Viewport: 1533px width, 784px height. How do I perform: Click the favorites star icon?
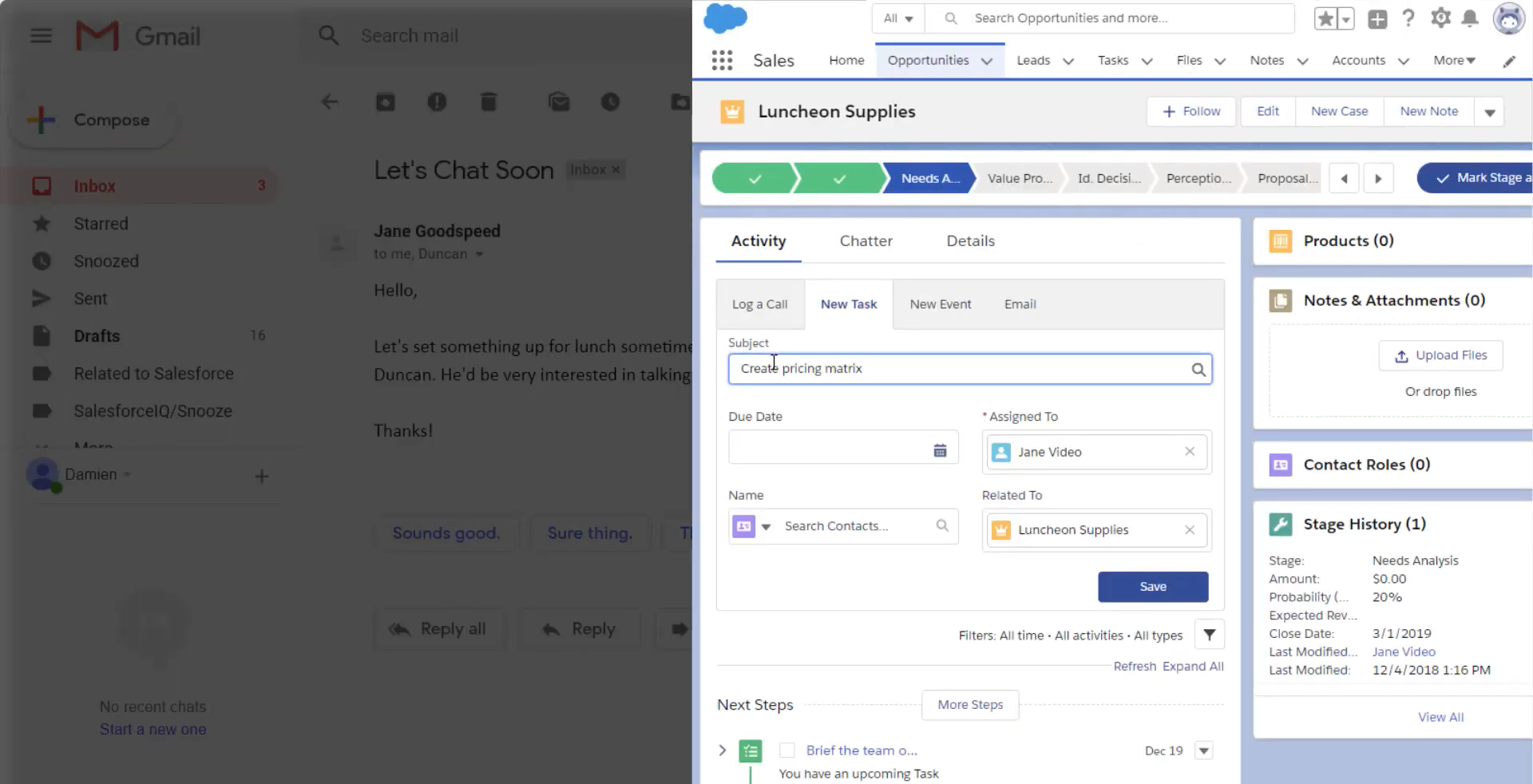tap(1325, 18)
